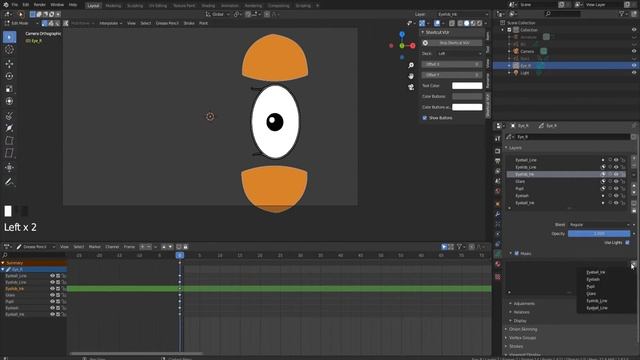Click the pan hand icon in the viewport
This screenshot has height=360, width=640.
coord(411,76)
